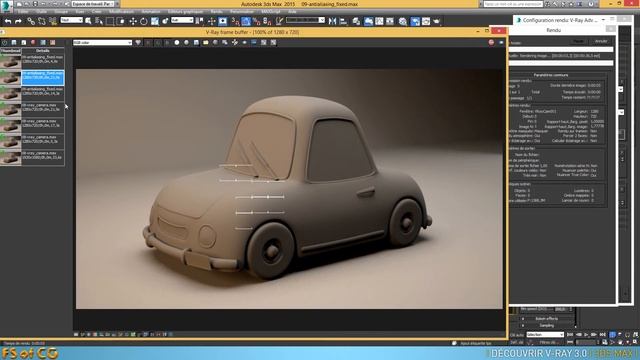640x360 pixels.
Task: Open the Espace de travail workspace dropdown
Action: (93, 4)
